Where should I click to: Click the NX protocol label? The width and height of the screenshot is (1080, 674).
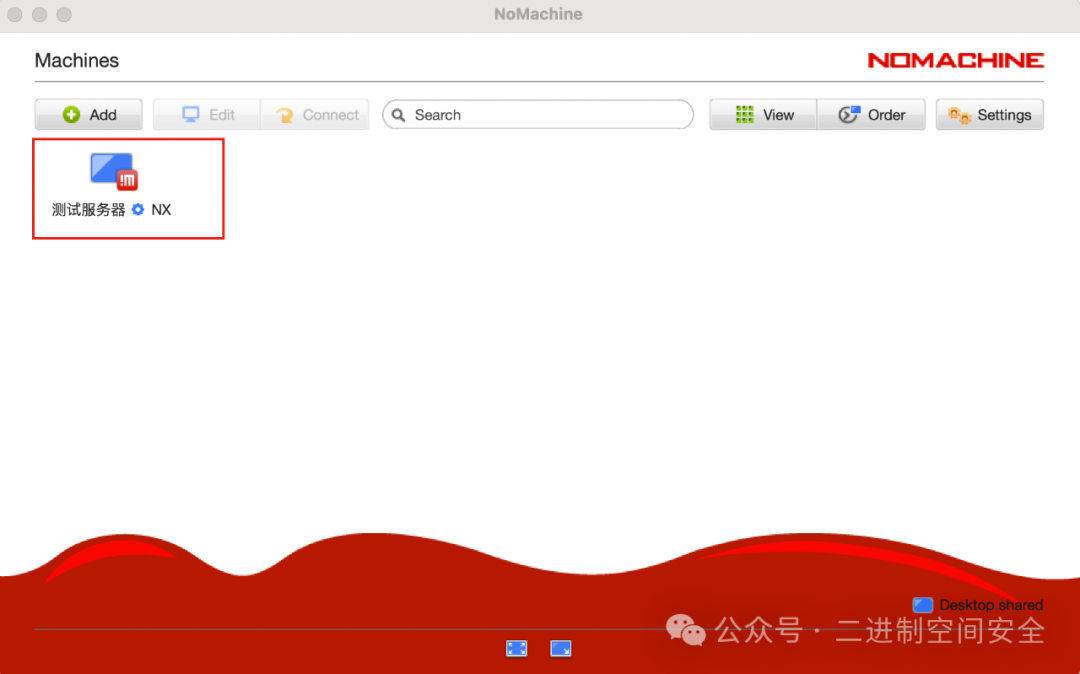161,210
